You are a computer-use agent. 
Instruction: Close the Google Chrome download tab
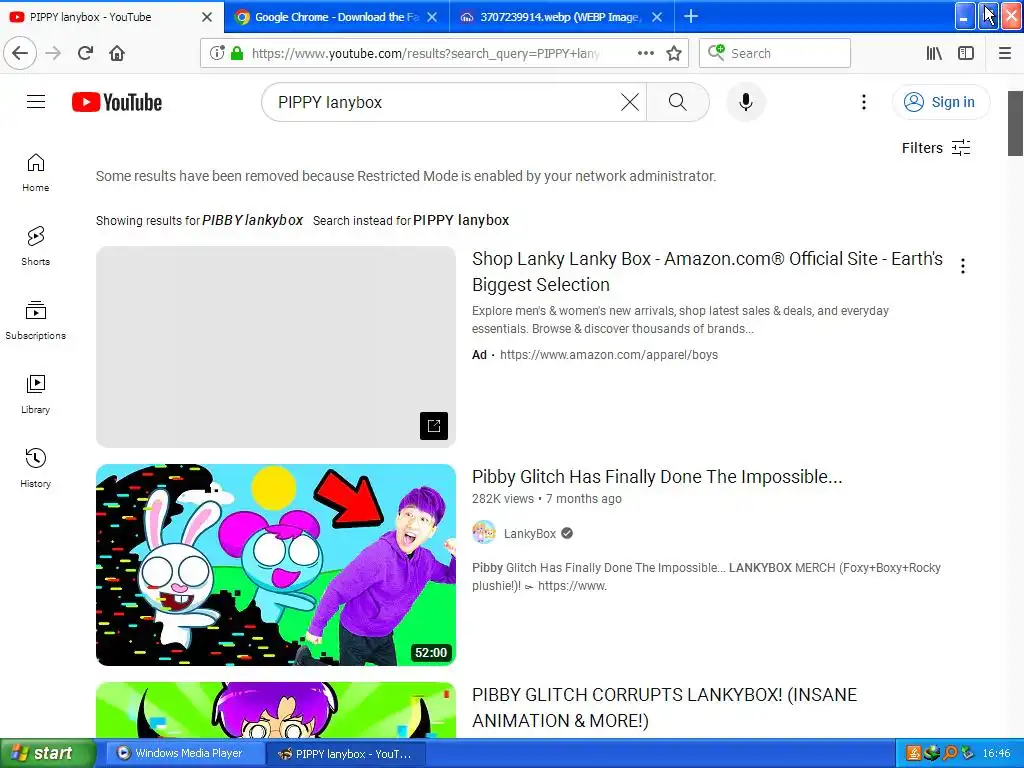point(432,17)
